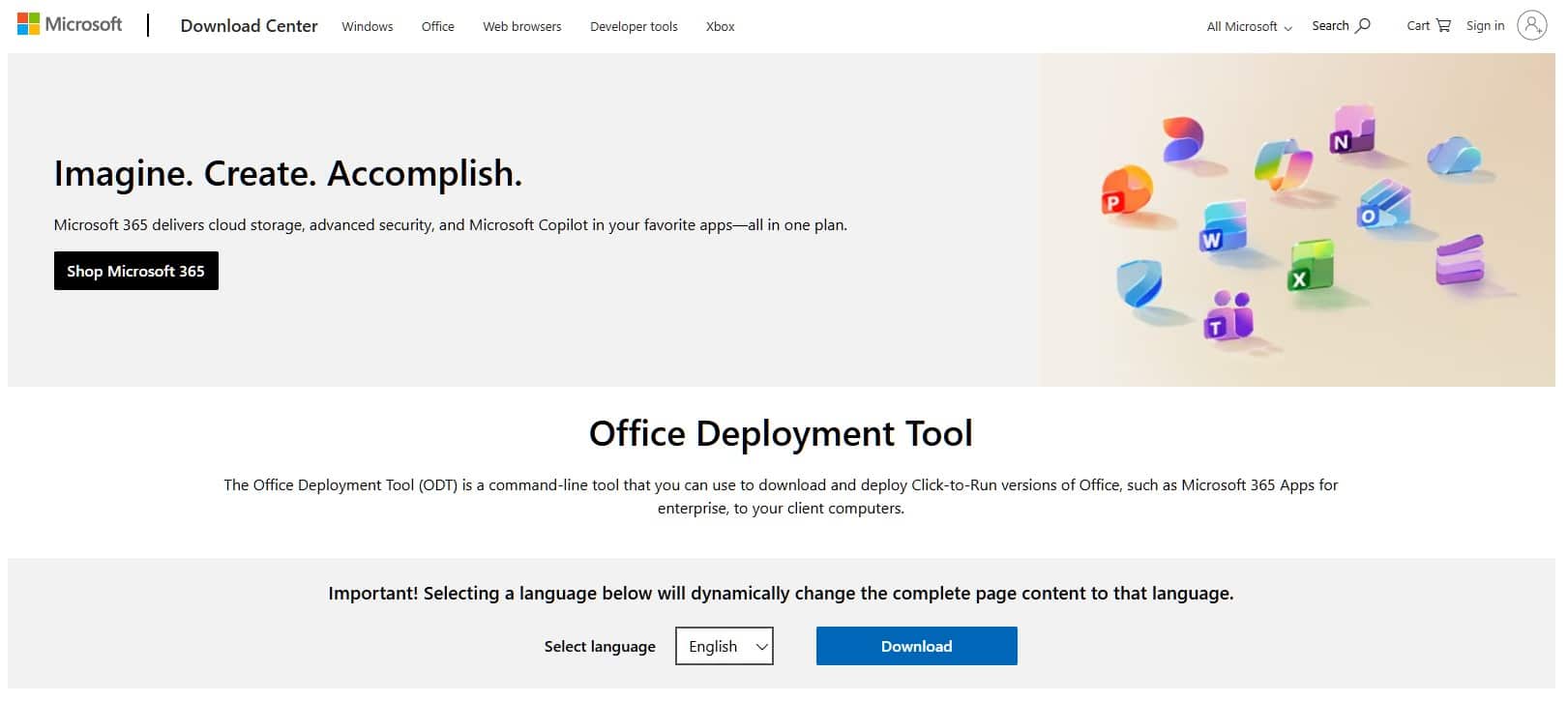
Task: Click the OneDrive cloud icon in the banner
Action: tap(1454, 156)
